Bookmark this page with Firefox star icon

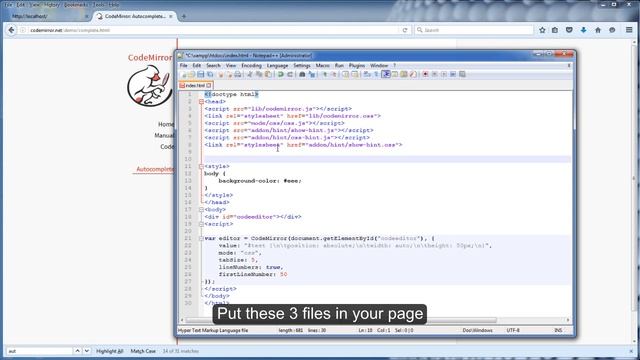coord(542,30)
